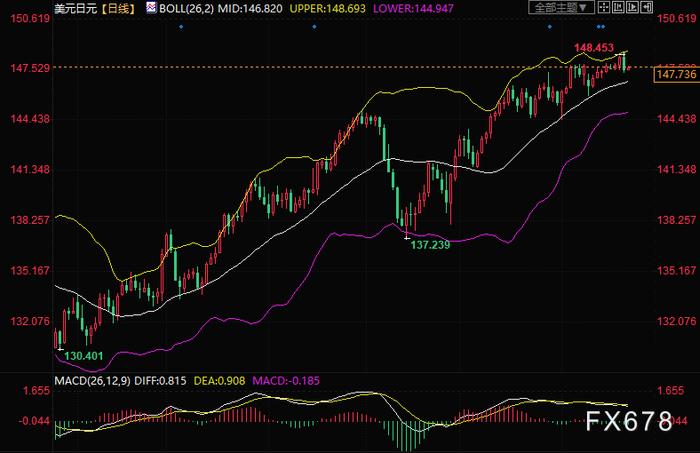Click the shift chart left icon
700x453 pixels.
coord(618,7)
